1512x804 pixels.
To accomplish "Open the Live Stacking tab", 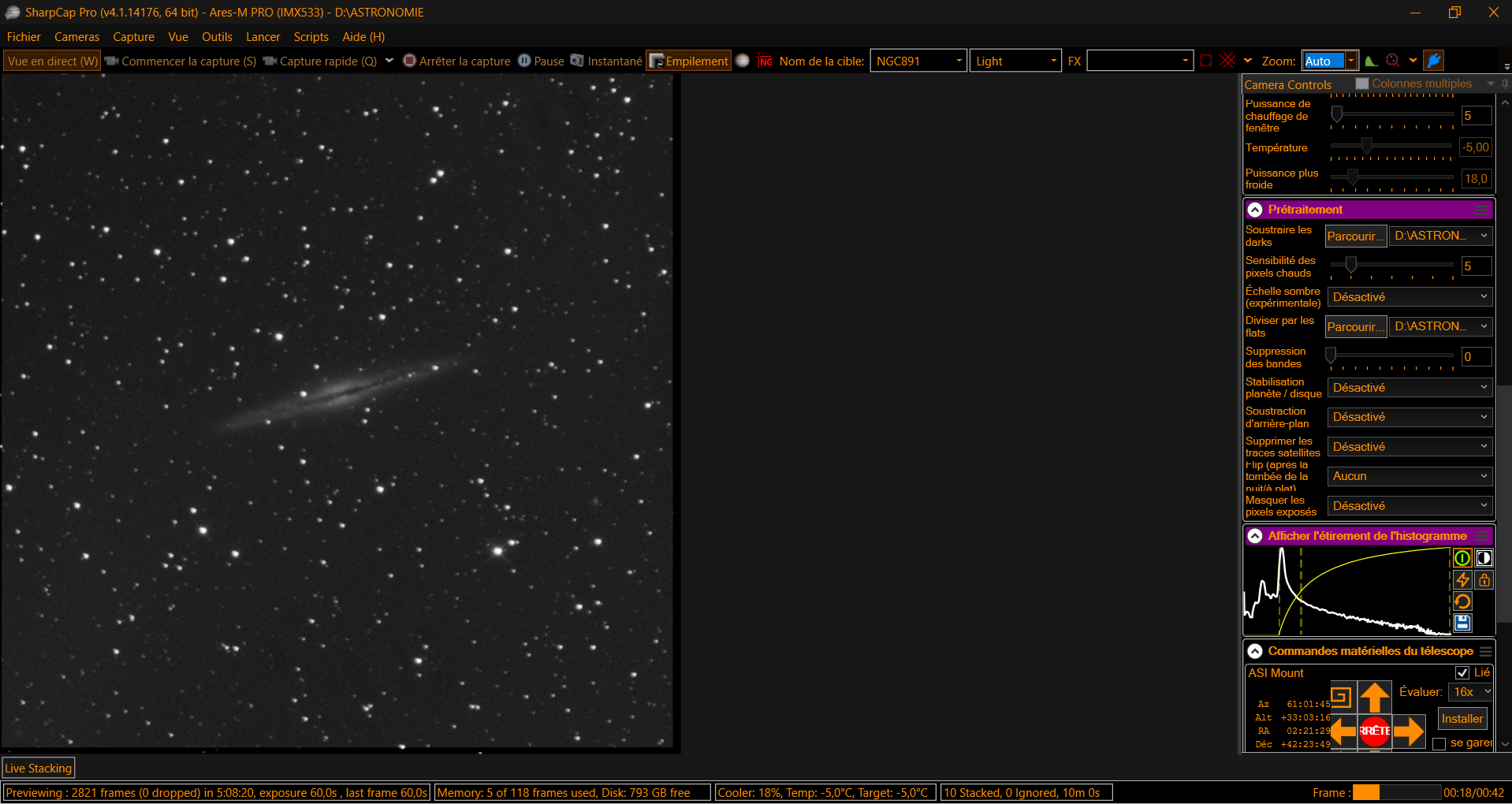I will click(39, 768).
